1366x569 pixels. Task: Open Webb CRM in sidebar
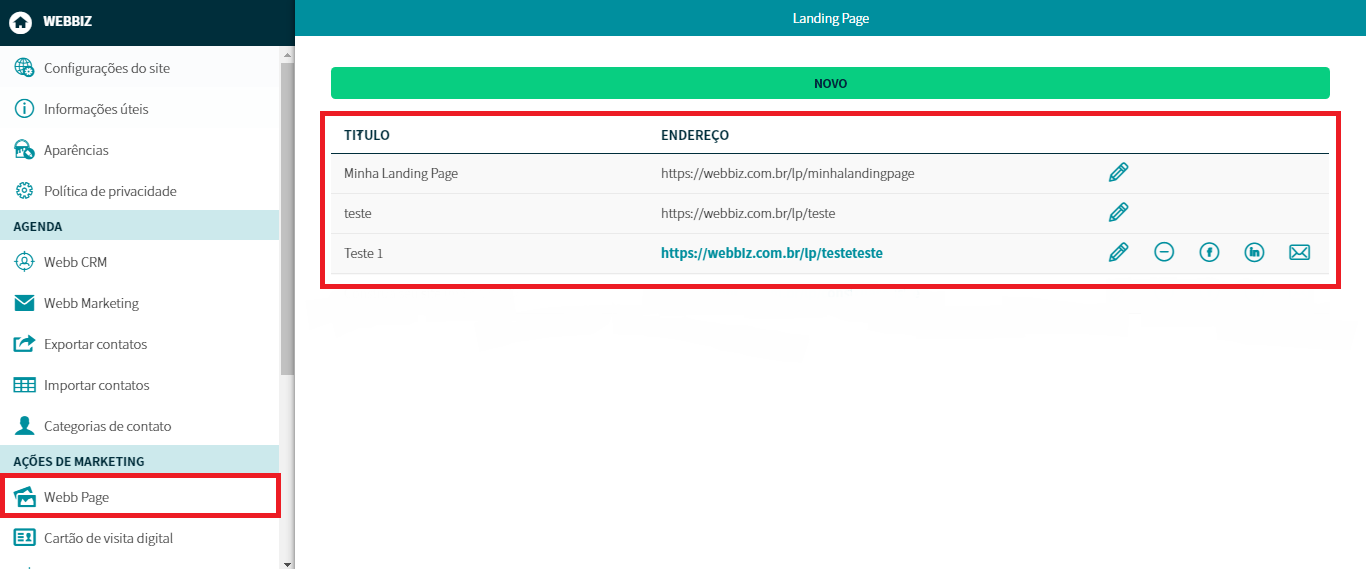pyautogui.click(x=75, y=262)
